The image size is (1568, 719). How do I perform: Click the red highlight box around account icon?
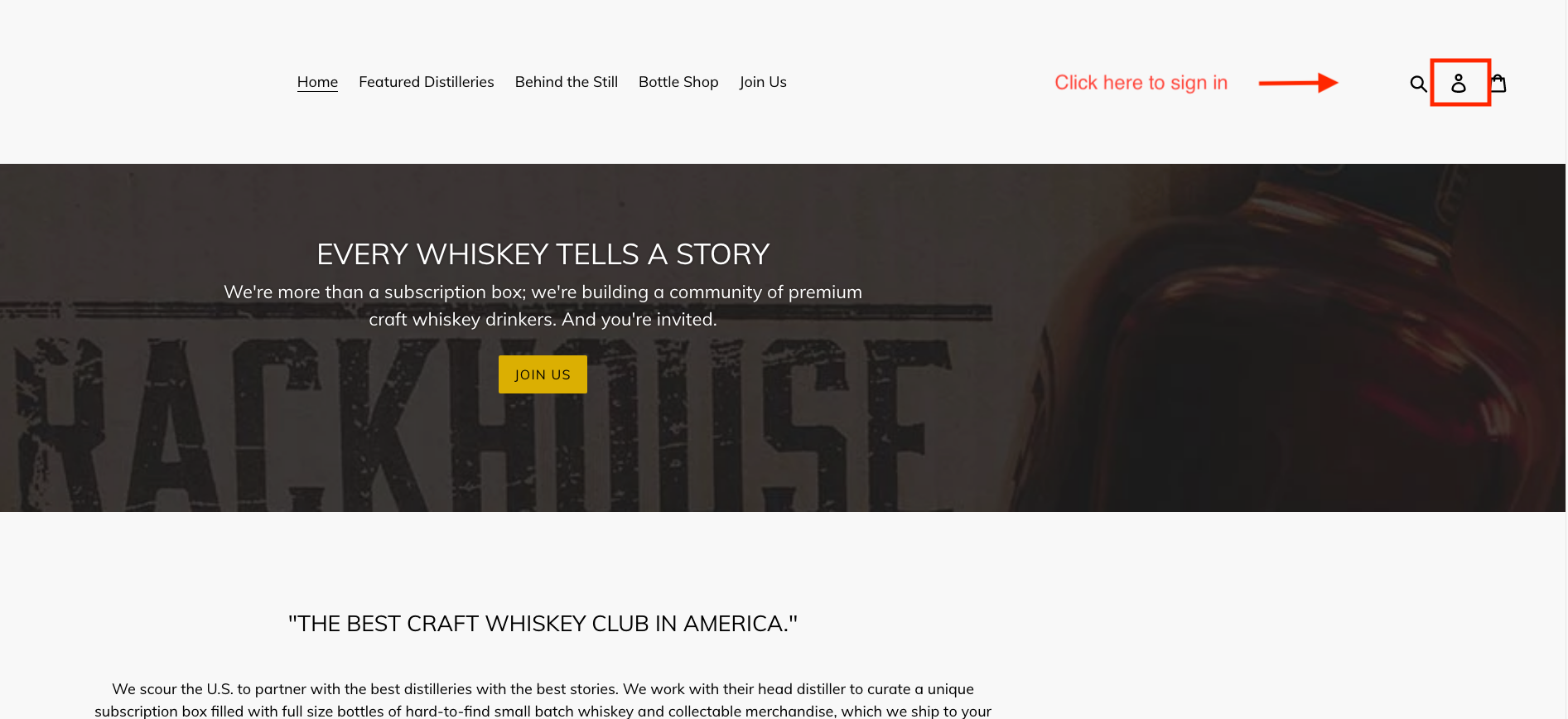tap(1460, 82)
